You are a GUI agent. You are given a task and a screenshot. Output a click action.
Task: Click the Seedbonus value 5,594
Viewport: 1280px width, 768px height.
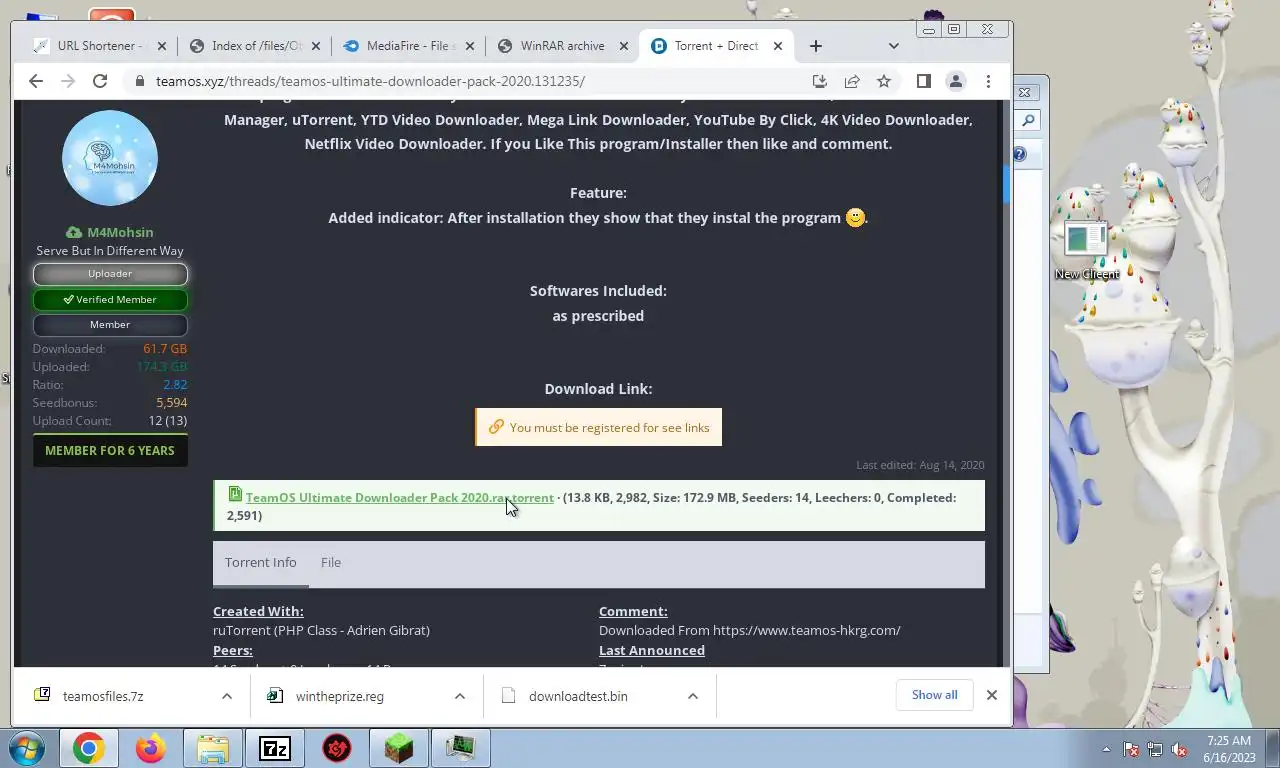tap(171, 403)
